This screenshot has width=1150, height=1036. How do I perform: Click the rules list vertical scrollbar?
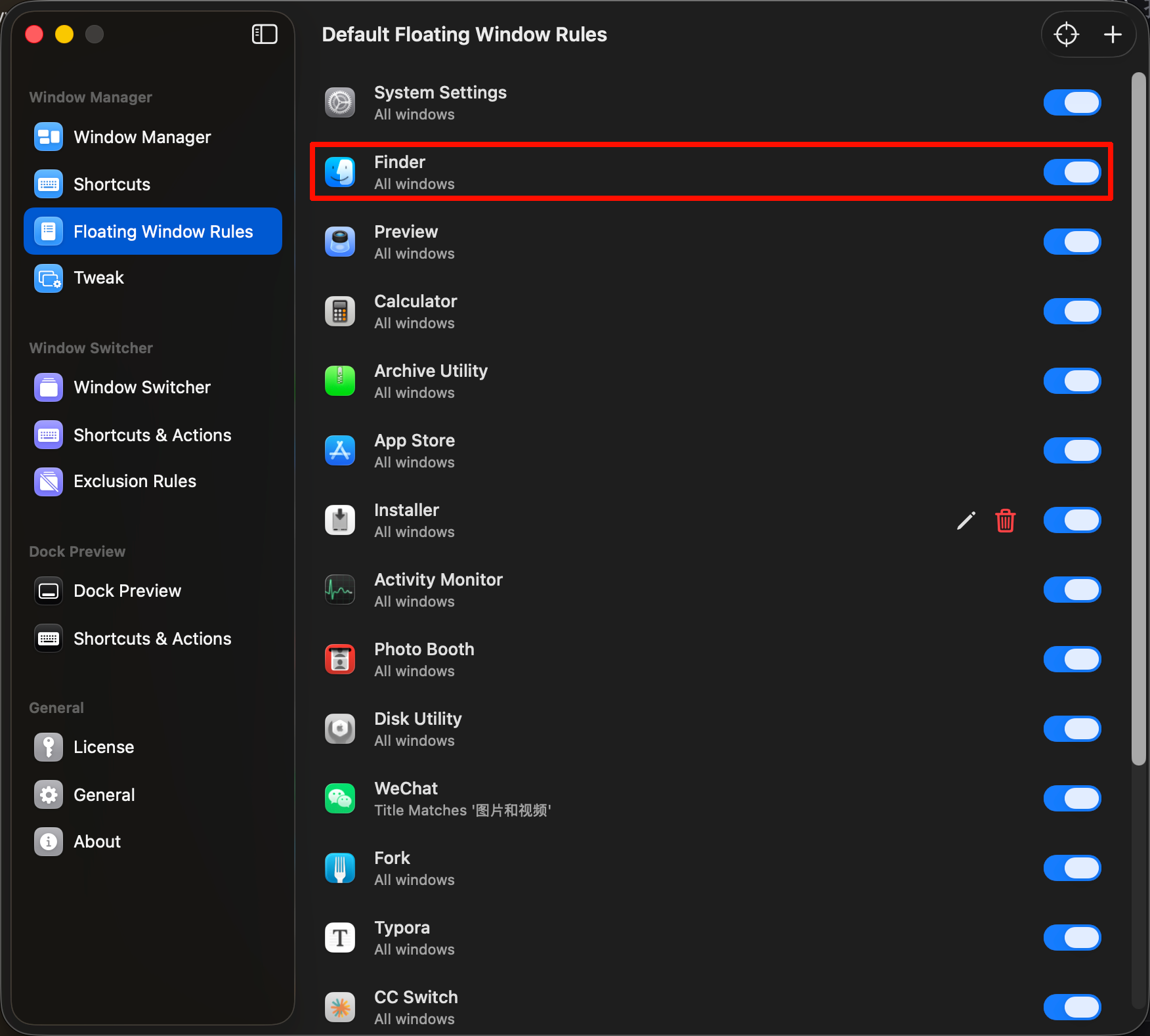[1138, 419]
